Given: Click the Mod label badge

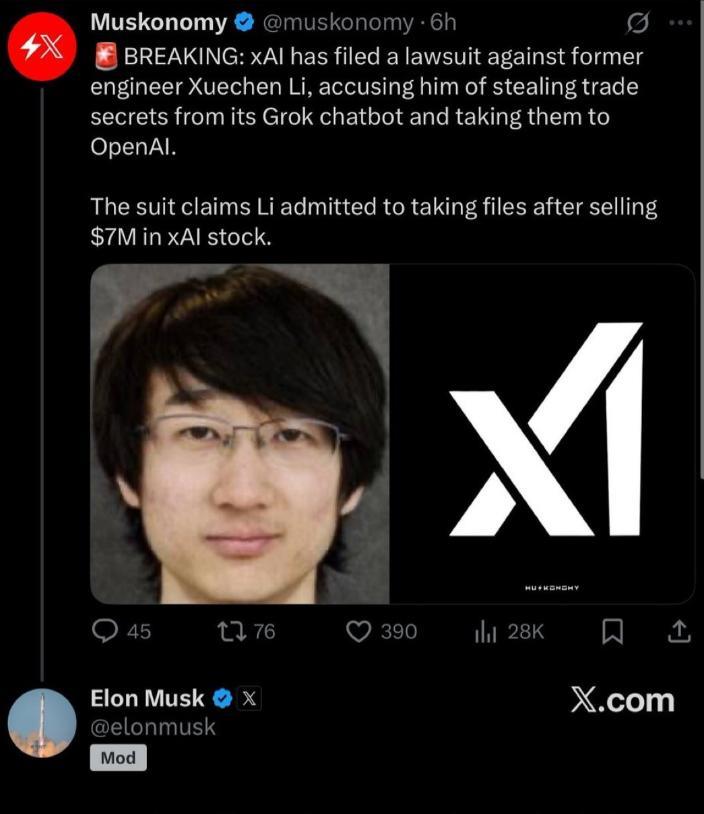Looking at the screenshot, I should point(118,758).
